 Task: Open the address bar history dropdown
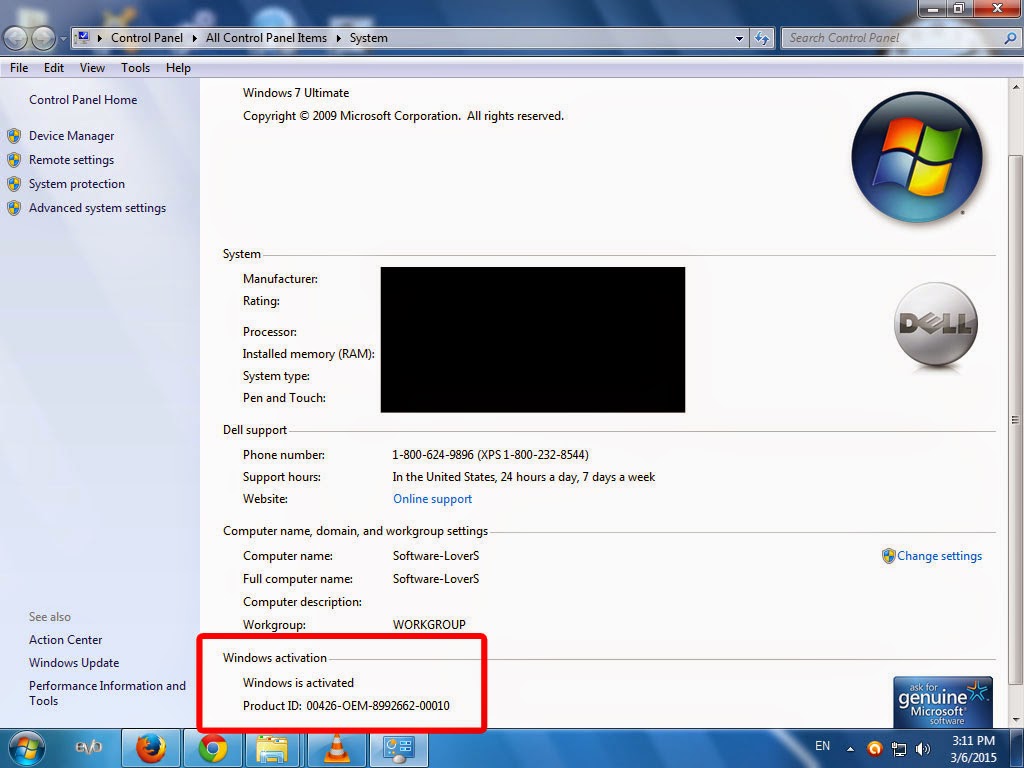(739, 39)
